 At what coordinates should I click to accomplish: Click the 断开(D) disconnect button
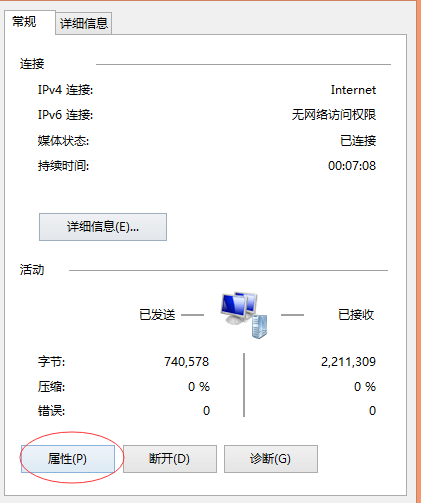point(170,459)
